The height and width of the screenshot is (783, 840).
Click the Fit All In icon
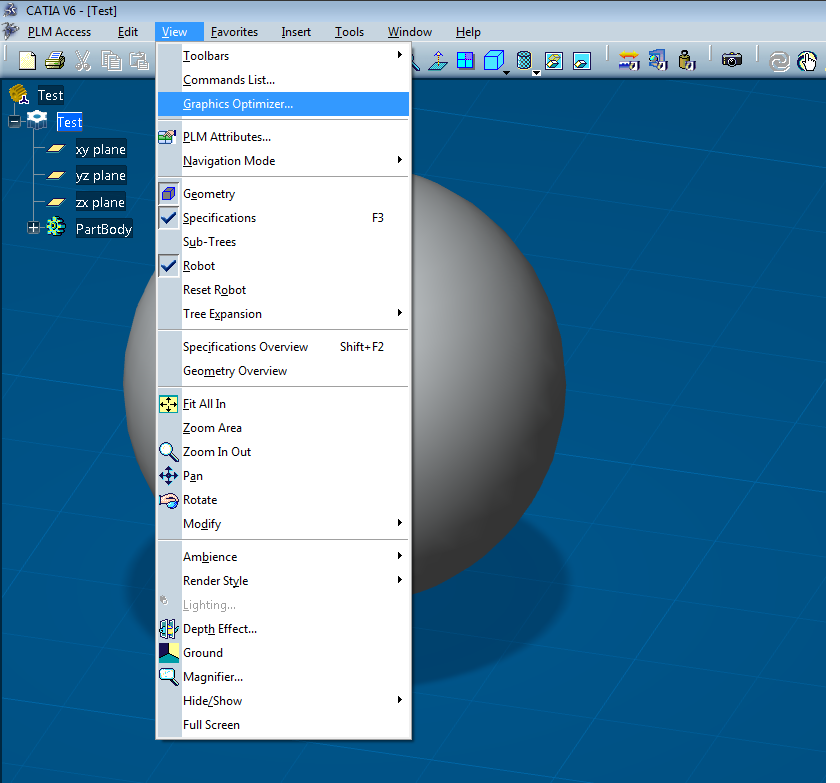pyautogui.click(x=168, y=404)
